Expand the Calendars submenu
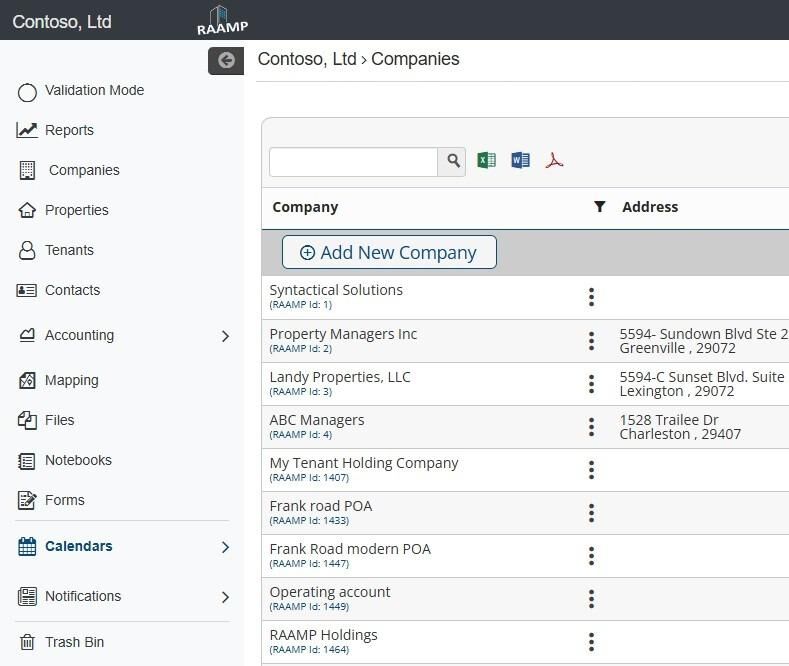This screenshot has width=789, height=666. [x=225, y=547]
